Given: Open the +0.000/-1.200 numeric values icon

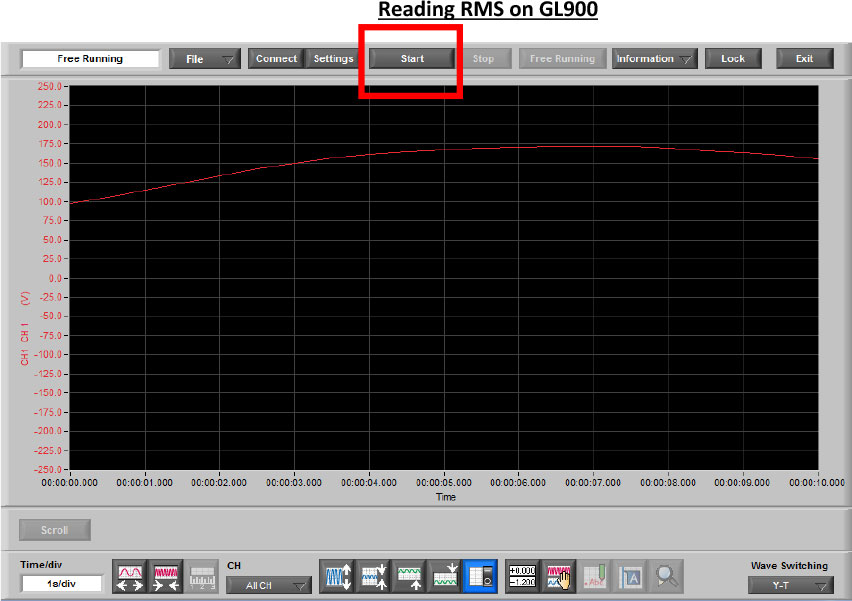Looking at the screenshot, I should tap(522, 577).
